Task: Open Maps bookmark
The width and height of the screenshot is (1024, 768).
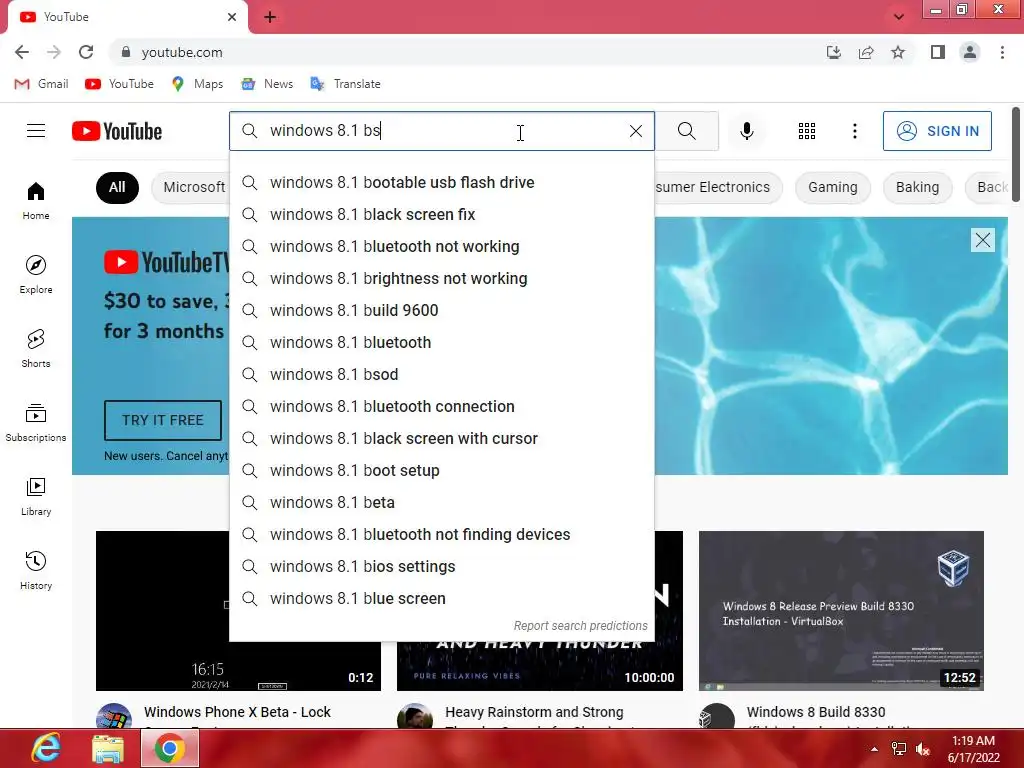Action: [x=197, y=84]
